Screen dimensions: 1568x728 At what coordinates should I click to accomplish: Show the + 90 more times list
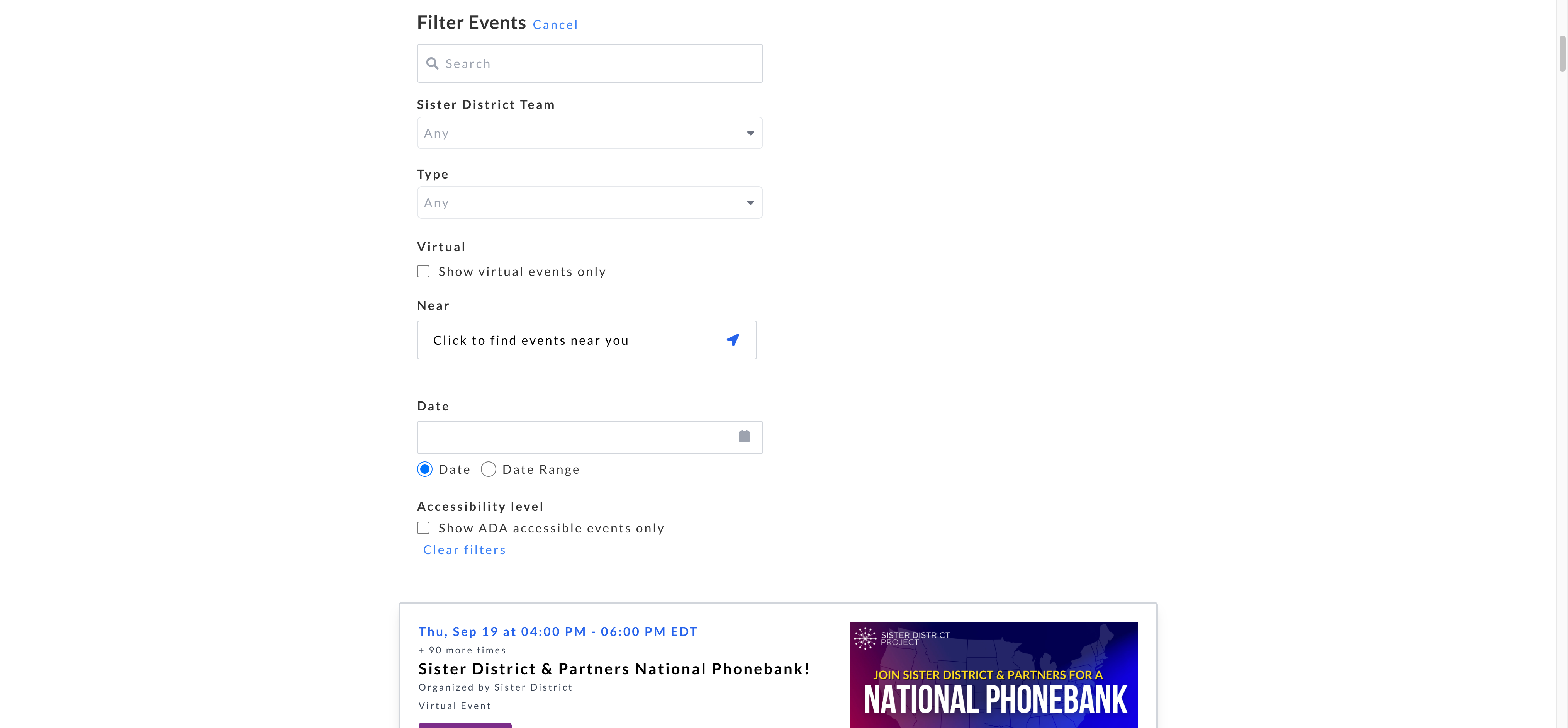click(462, 650)
